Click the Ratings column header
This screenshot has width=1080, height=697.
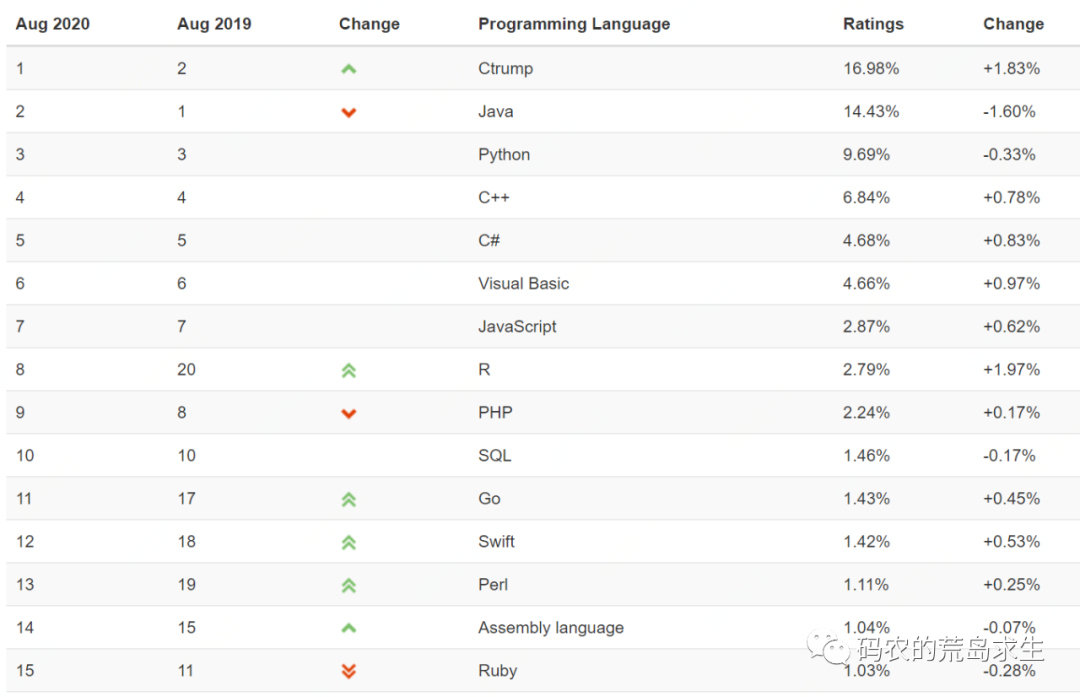(x=873, y=24)
